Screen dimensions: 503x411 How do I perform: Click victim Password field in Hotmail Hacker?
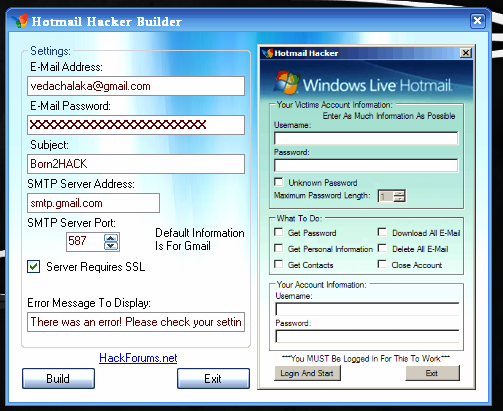[366, 165]
